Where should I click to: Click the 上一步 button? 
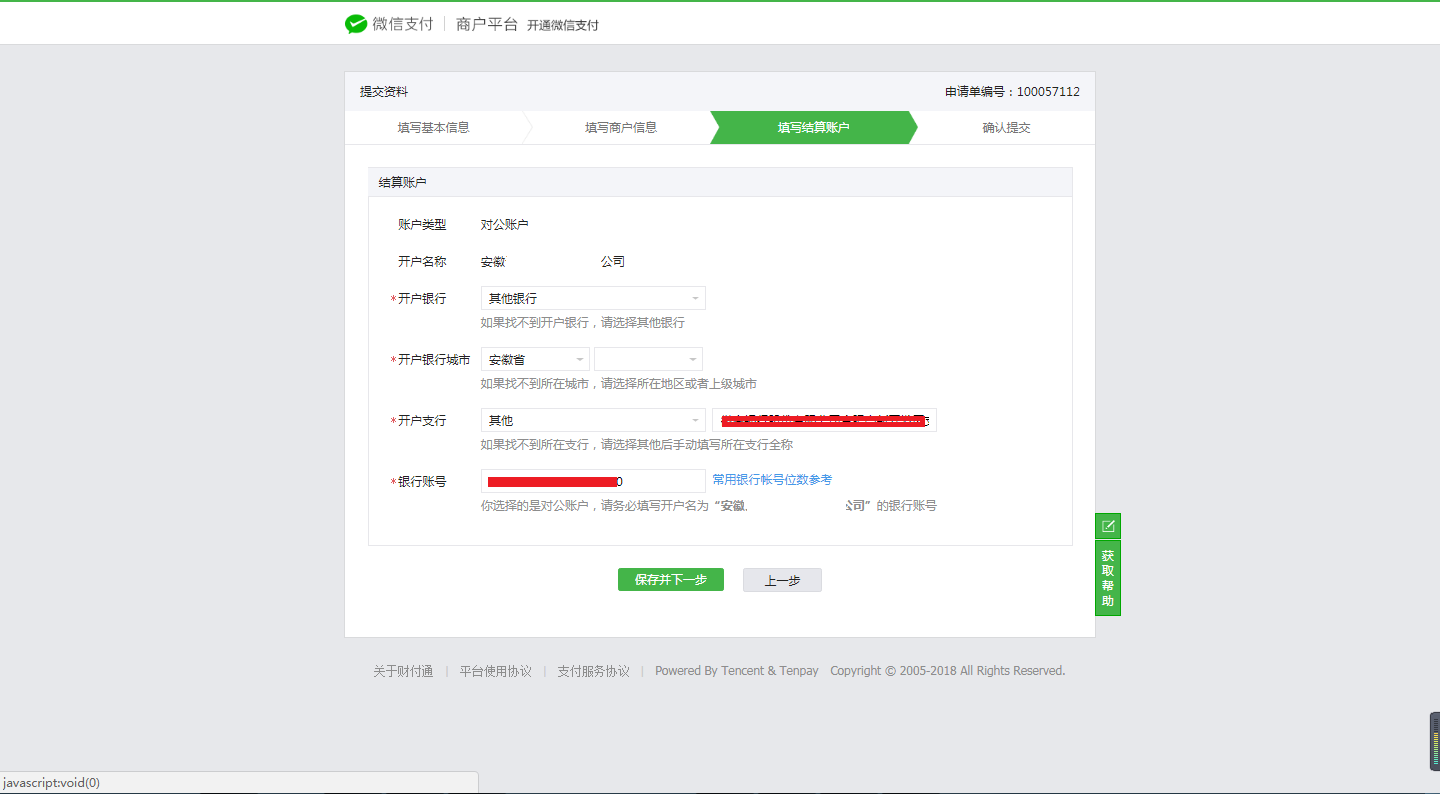(x=782, y=580)
